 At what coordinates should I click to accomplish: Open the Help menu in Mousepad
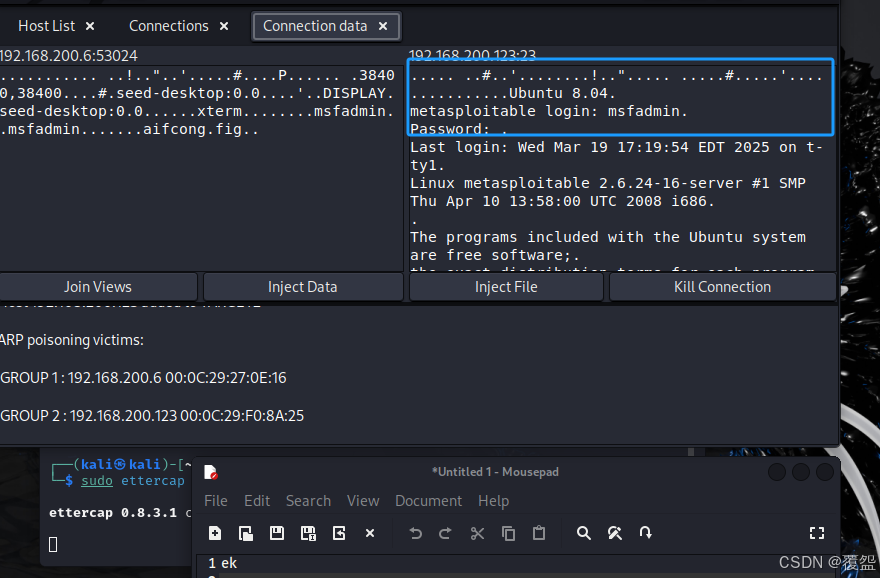(x=493, y=501)
